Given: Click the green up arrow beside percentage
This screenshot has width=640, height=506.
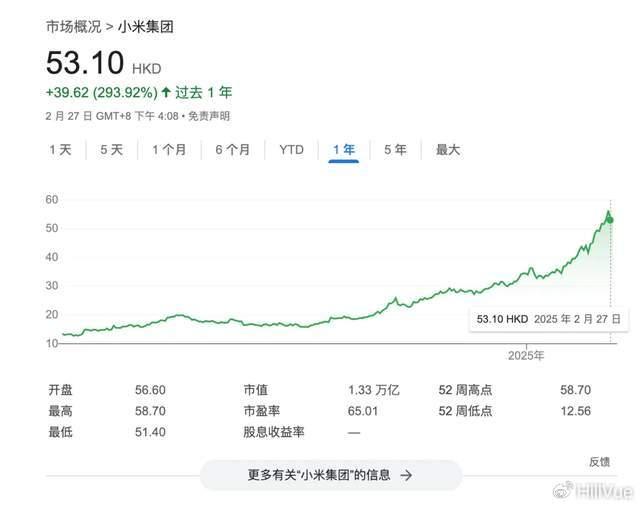Looking at the screenshot, I should [x=166, y=92].
